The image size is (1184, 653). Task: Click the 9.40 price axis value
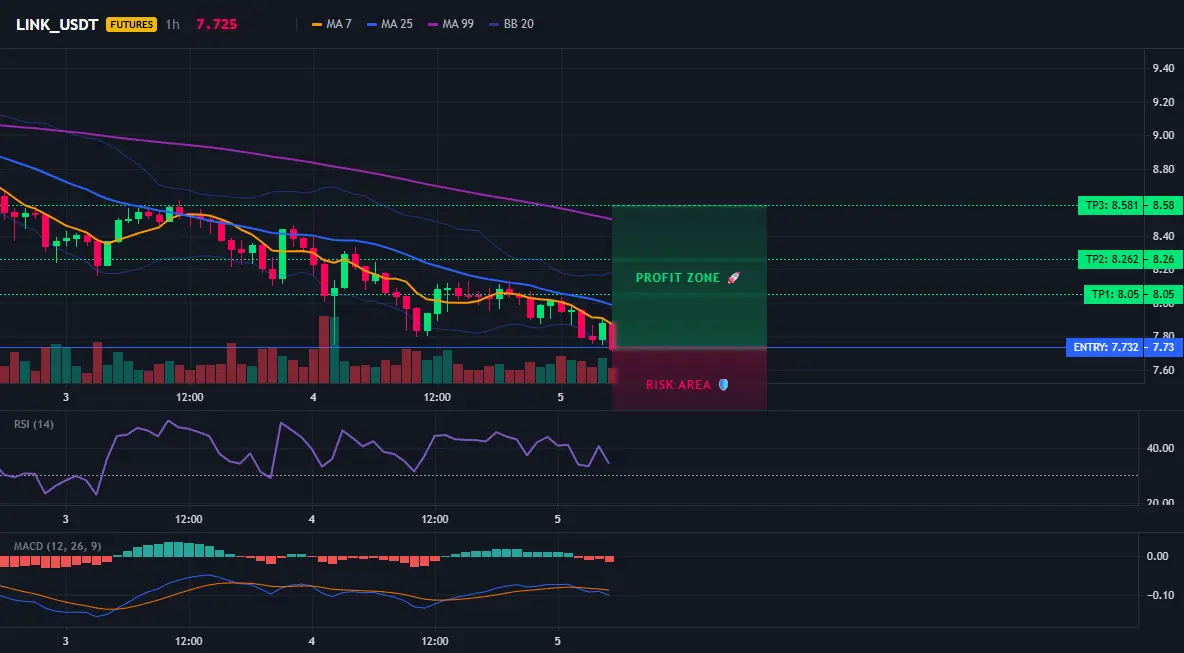(x=1163, y=69)
